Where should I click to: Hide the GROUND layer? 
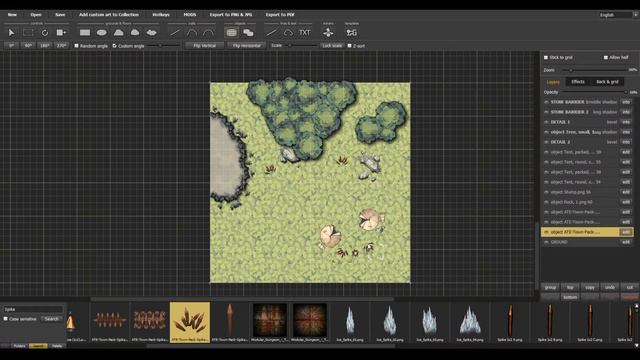(546, 242)
